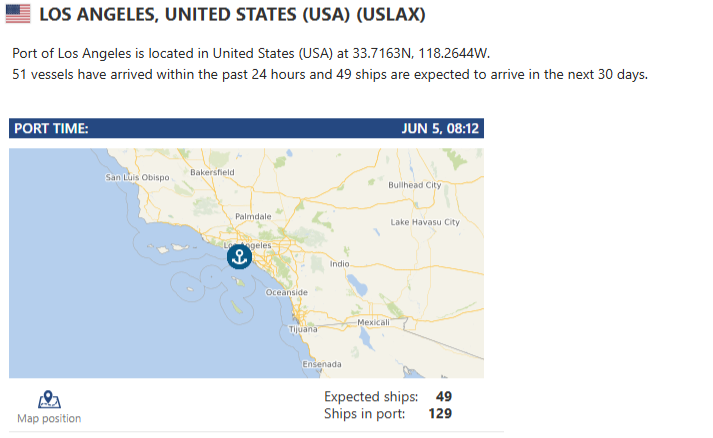The width and height of the screenshot is (713, 438).
Task: Click the PORT TIME header bar
Action: click(x=246, y=128)
